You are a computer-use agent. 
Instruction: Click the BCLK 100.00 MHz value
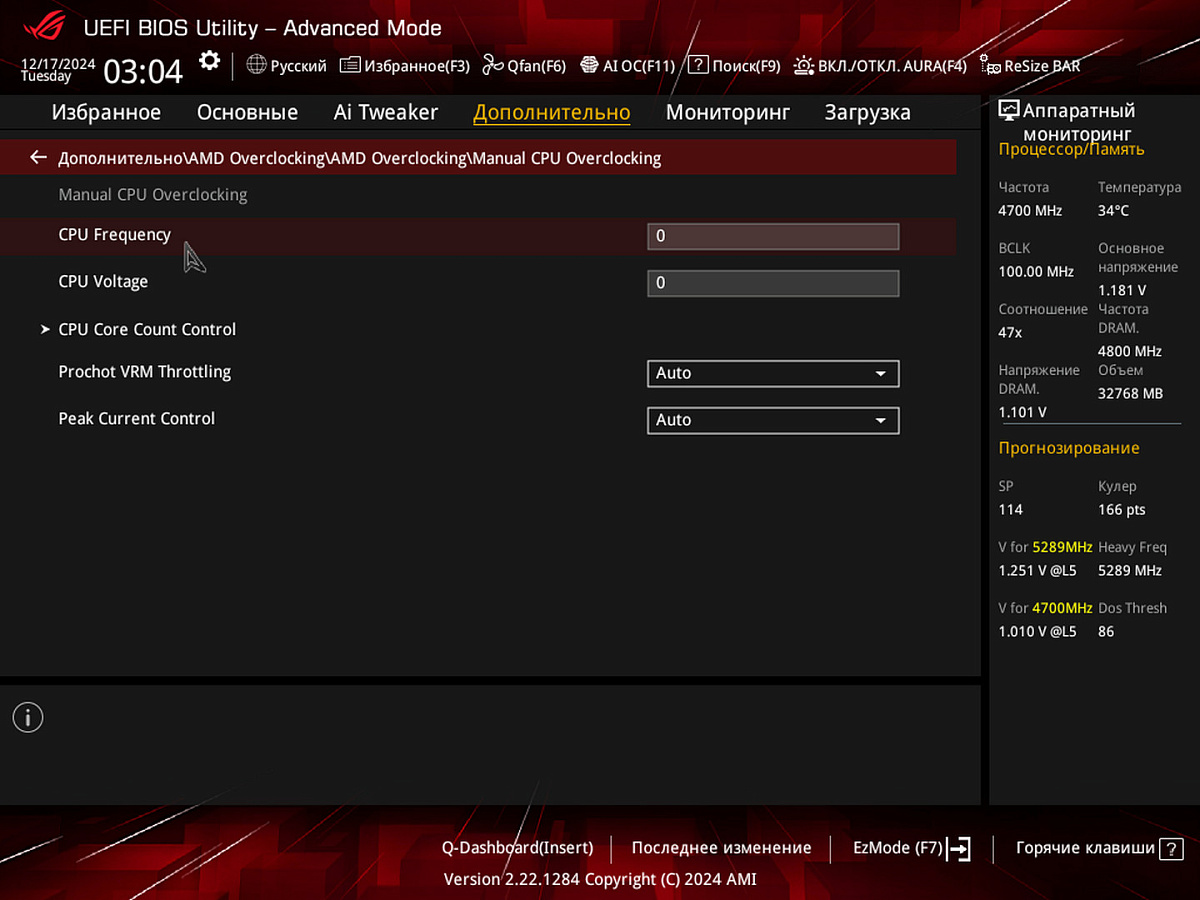point(1036,272)
